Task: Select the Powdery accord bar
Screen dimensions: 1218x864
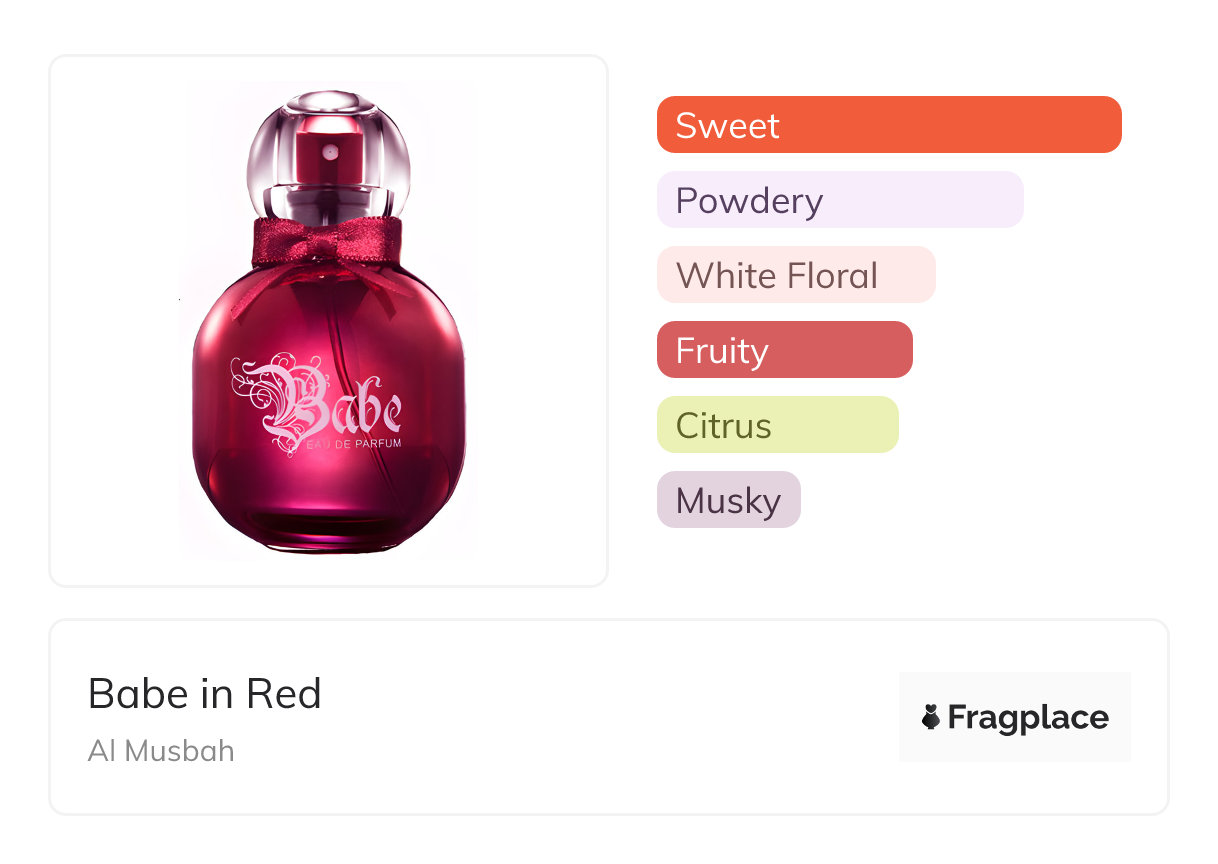Action: 840,200
